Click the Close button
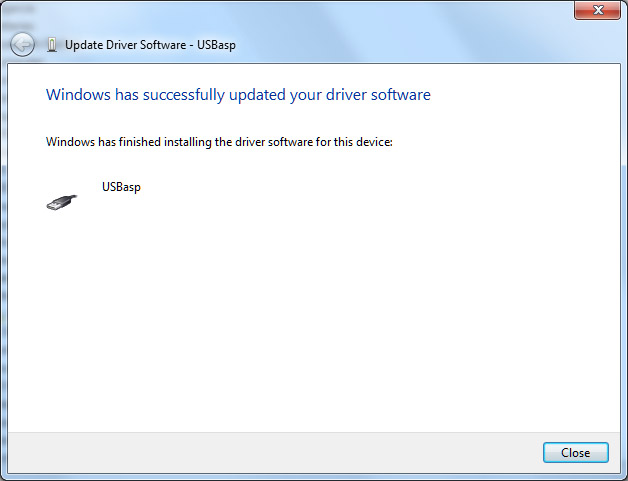Image resolution: width=628 pixels, height=481 pixels. (576, 453)
